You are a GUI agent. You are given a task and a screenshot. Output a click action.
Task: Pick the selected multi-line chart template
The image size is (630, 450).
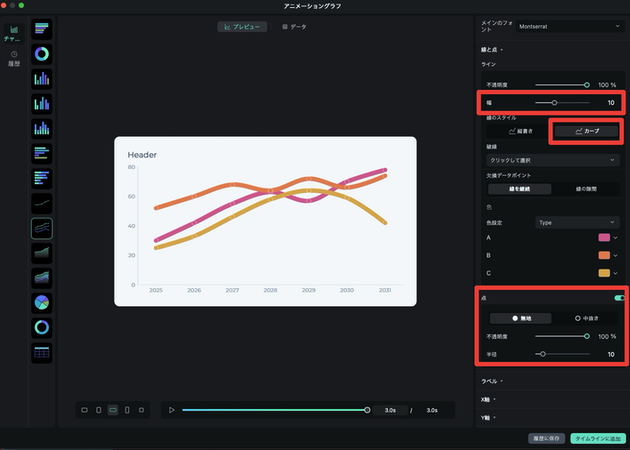click(42, 228)
